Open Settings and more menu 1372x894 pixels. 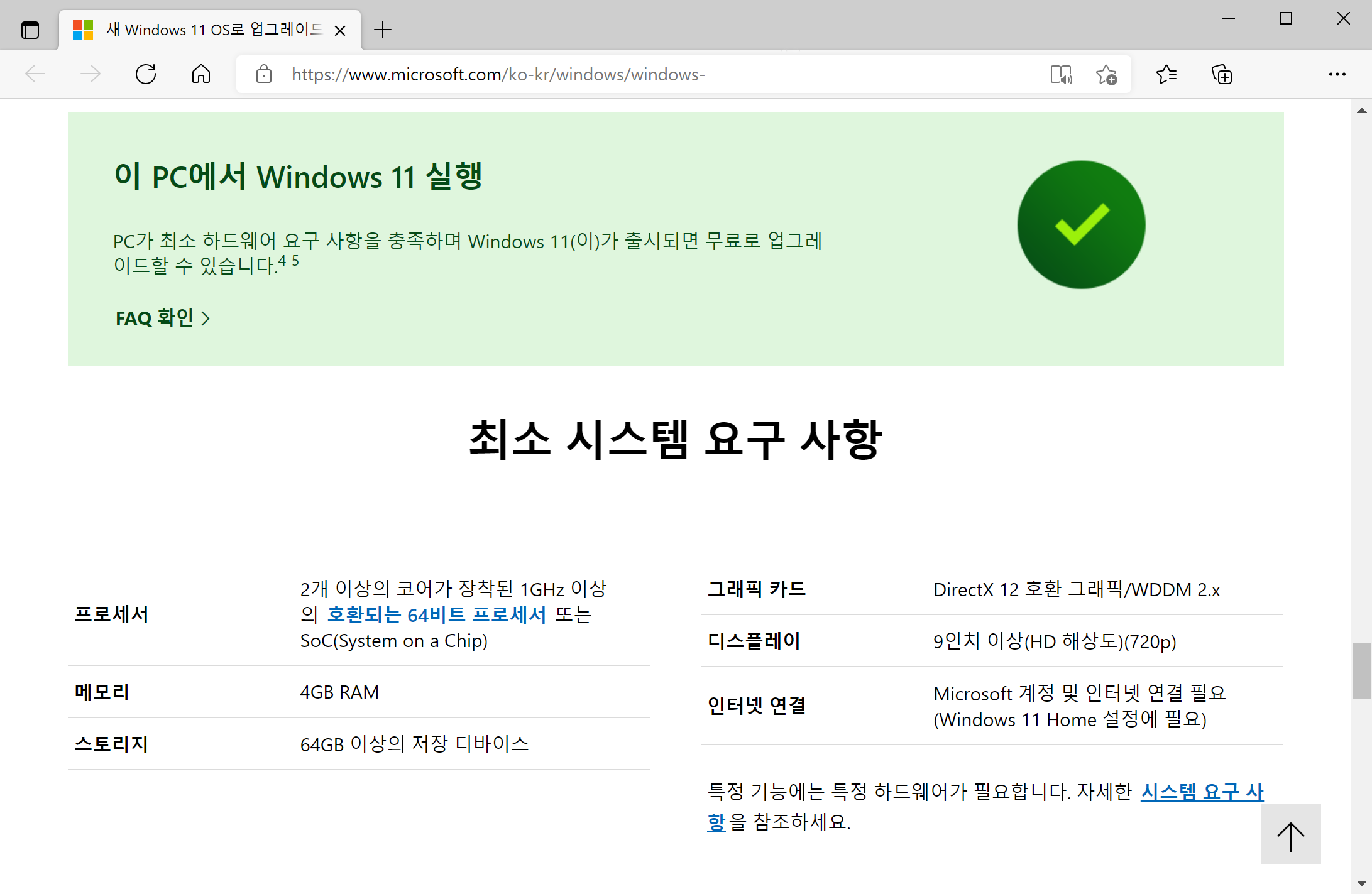tap(1337, 74)
